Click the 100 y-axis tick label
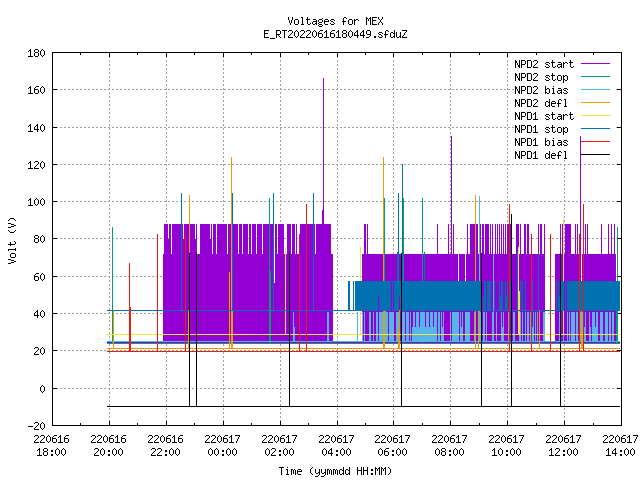640x480 pixels. (36, 202)
